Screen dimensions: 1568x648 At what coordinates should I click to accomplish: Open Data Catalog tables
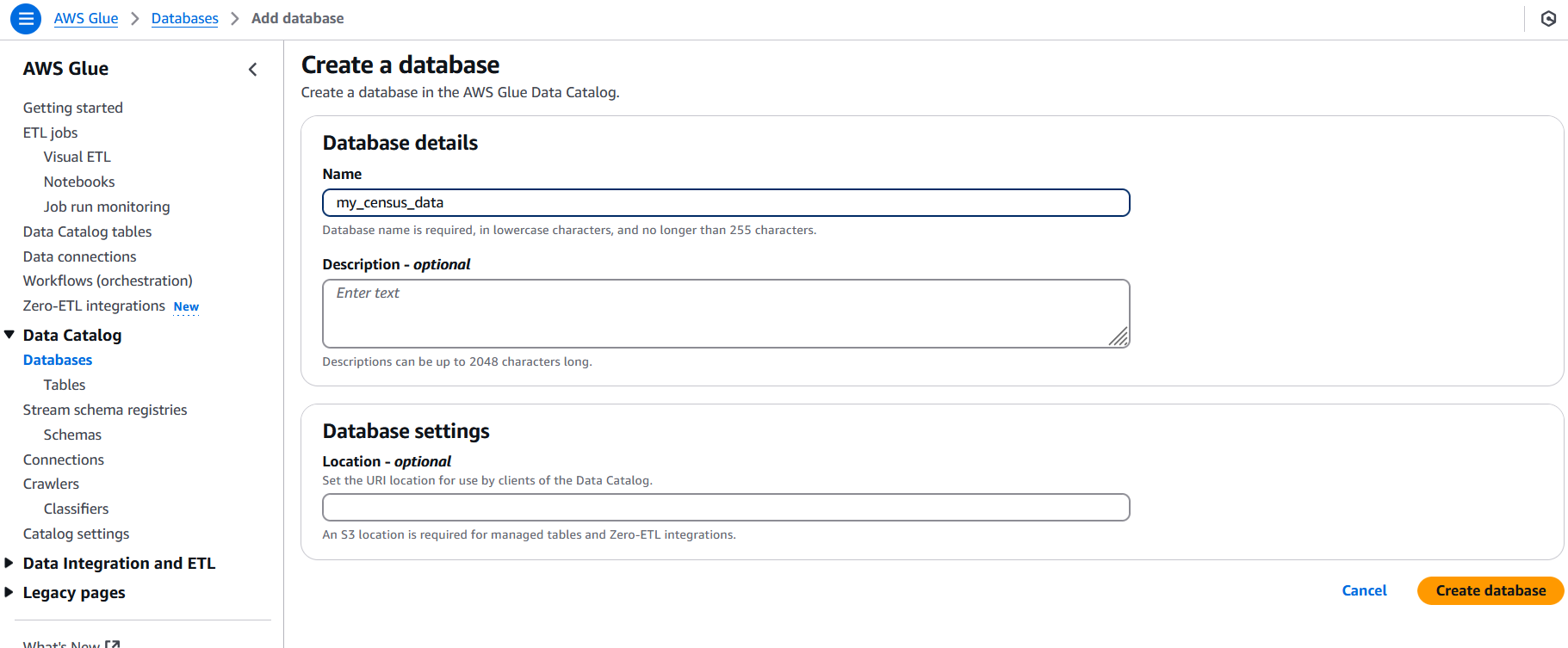click(x=87, y=231)
